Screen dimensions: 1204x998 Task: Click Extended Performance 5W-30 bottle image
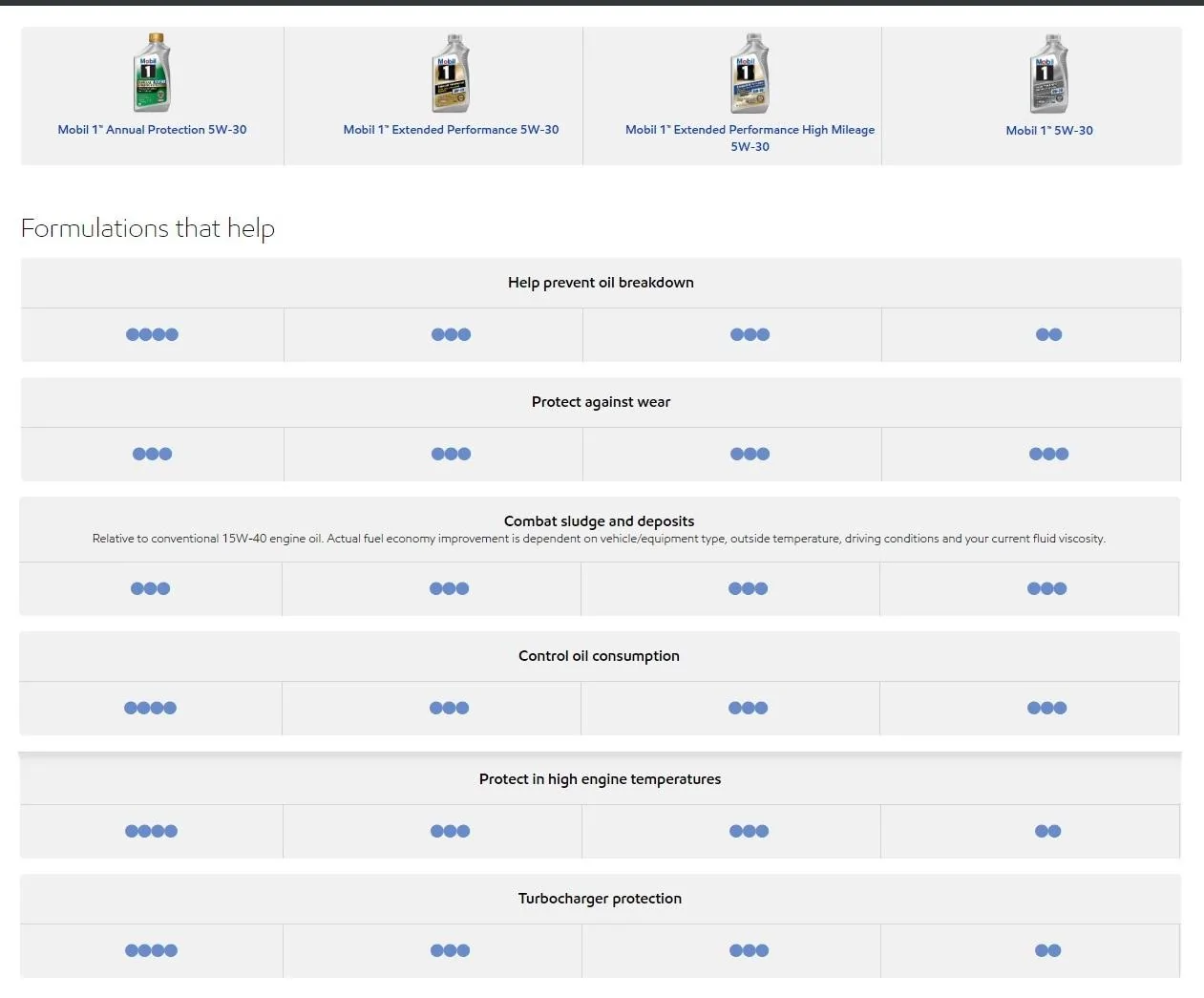pyautogui.click(x=451, y=74)
